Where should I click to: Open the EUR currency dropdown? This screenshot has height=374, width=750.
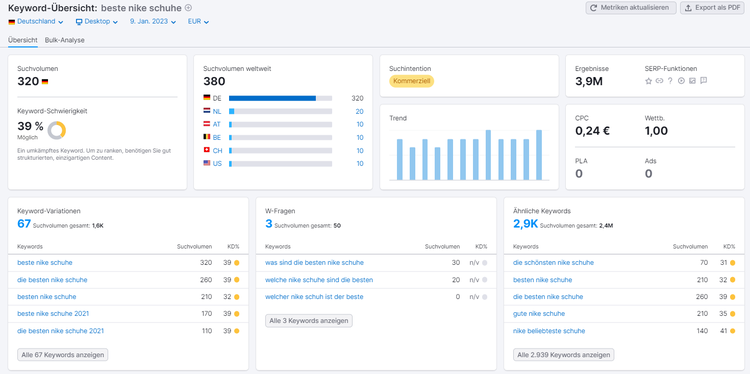[198, 22]
